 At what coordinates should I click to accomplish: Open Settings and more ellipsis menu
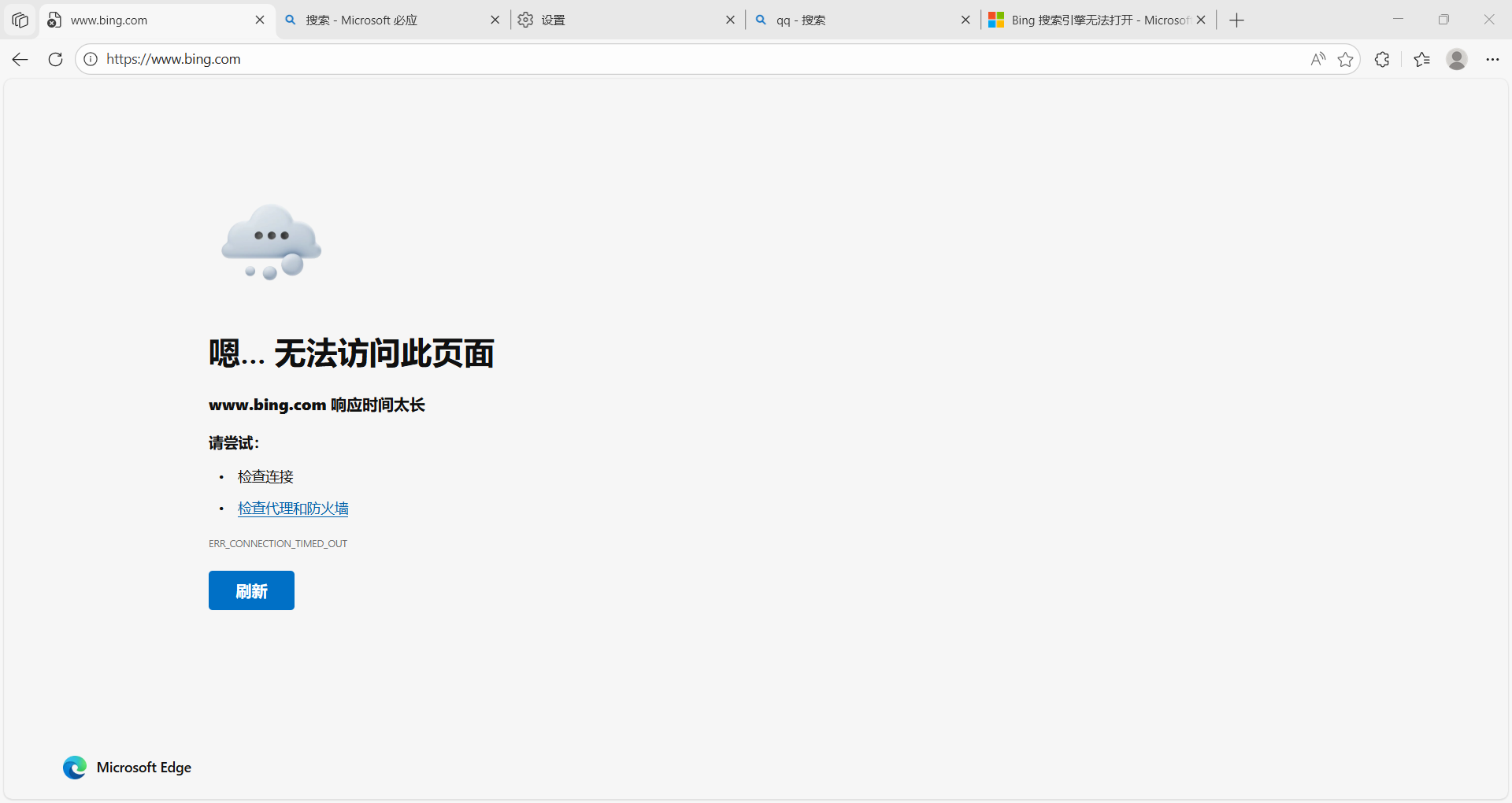click(x=1492, y=59)
